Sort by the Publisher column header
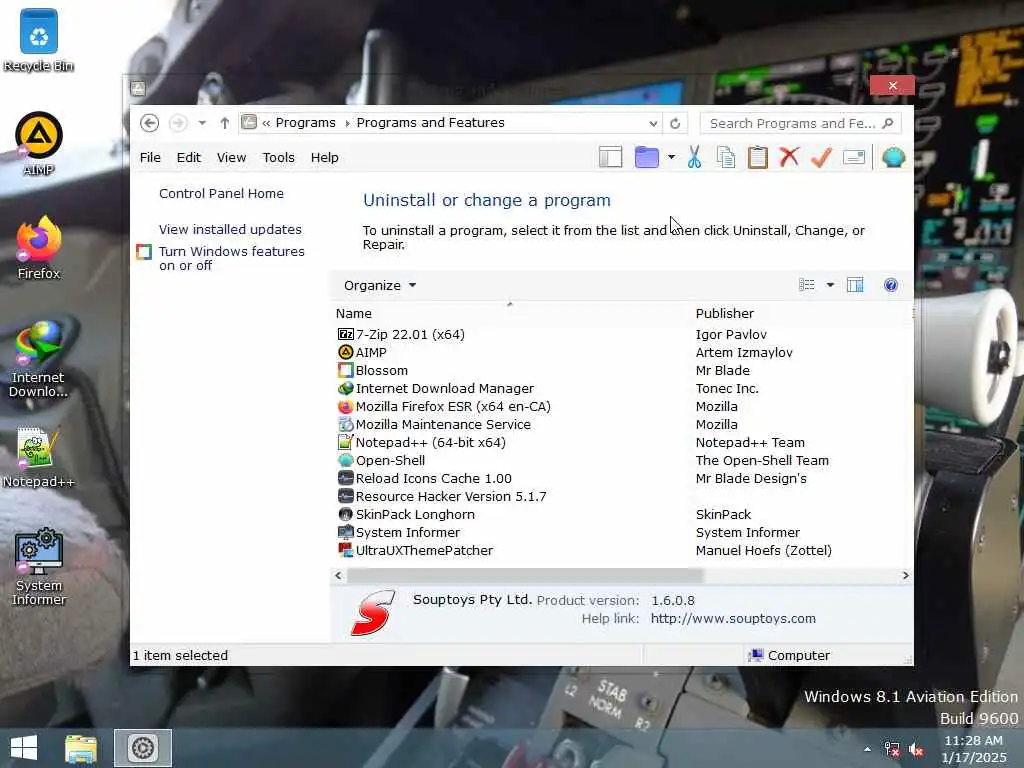The height and width of the screenshot is (768, 1024). click(725, 313)
